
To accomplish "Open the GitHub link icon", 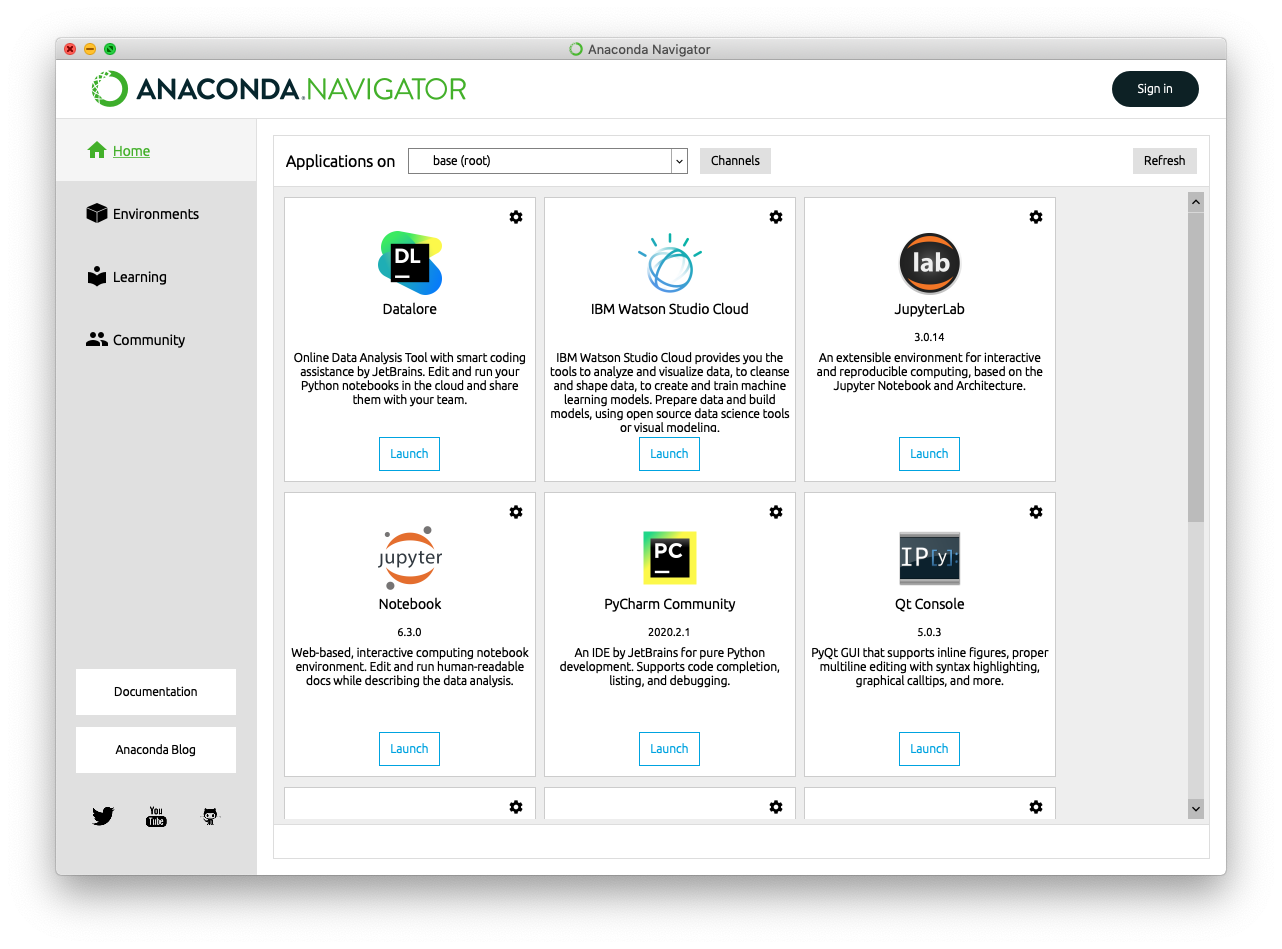I will (x=210, y=816).
